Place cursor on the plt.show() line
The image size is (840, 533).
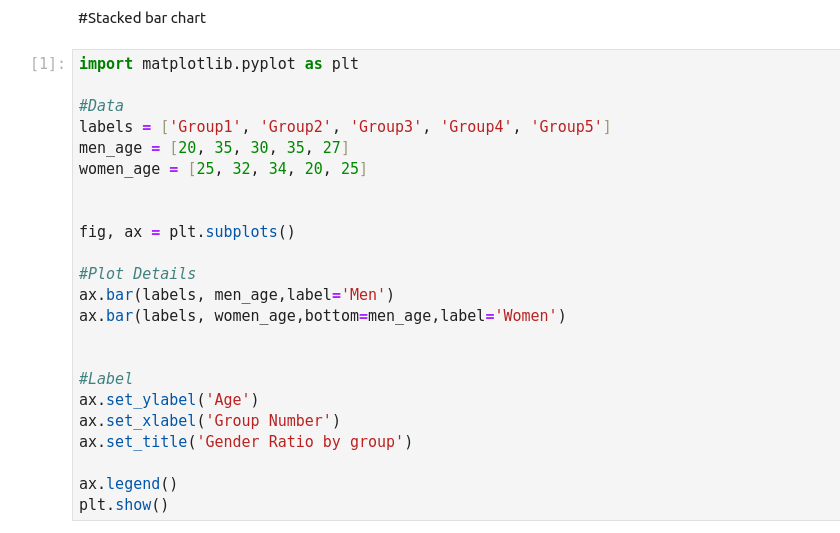123,505
